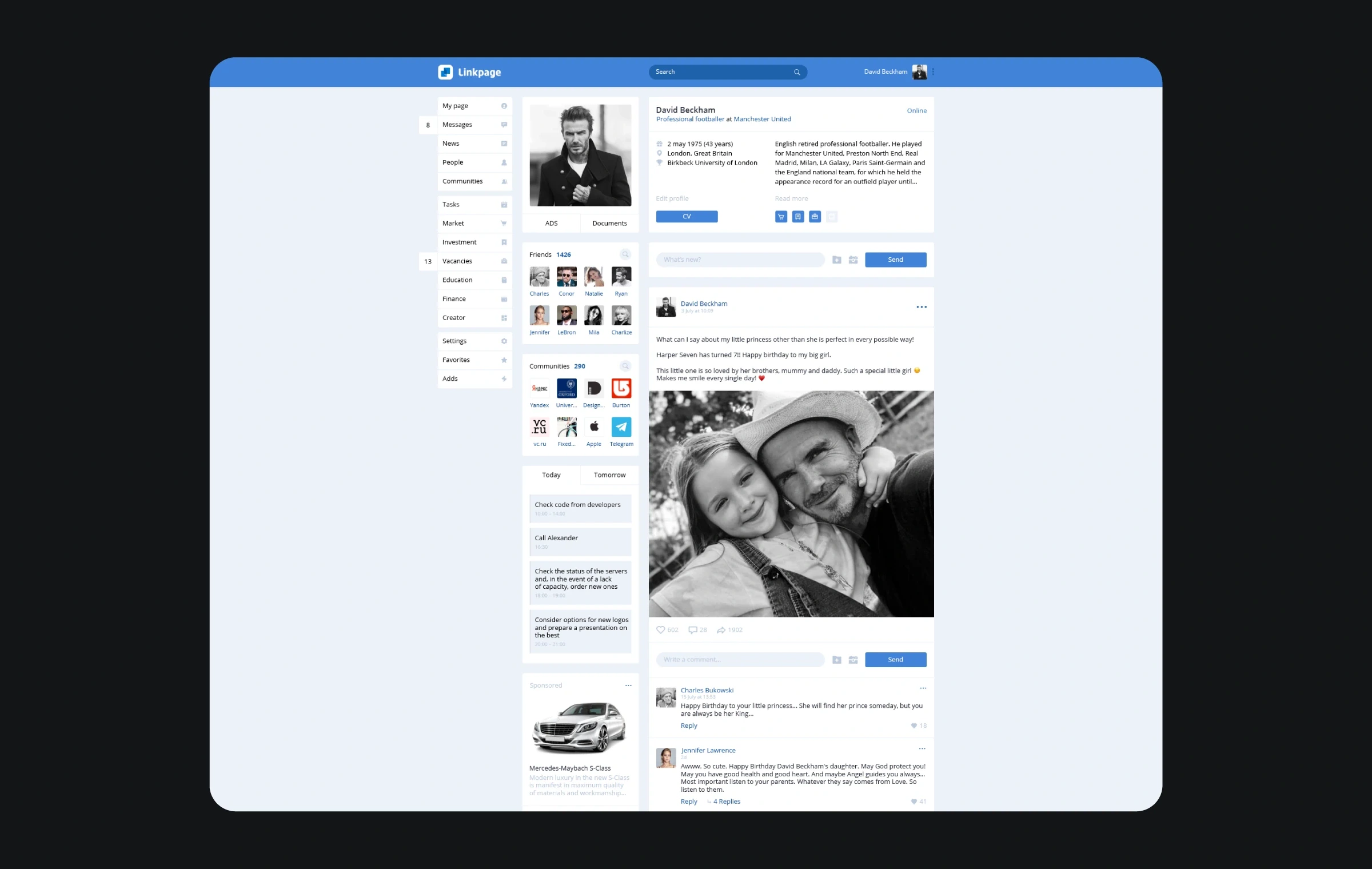
Task: Click the search magnifier icon in top bar
Action: click(797, 72)
